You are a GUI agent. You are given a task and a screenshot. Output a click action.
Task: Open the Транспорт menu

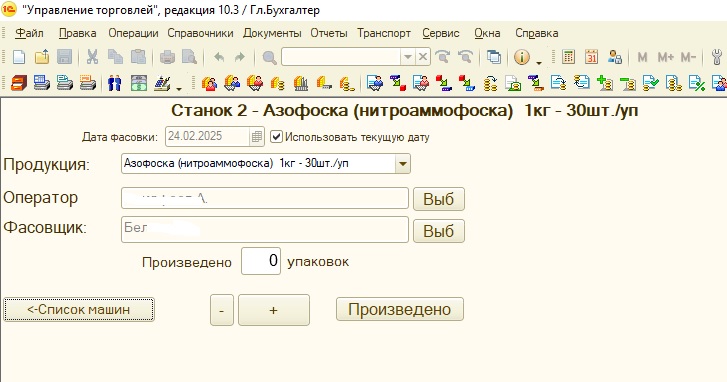pyautogui.click(x=384, y=33)
